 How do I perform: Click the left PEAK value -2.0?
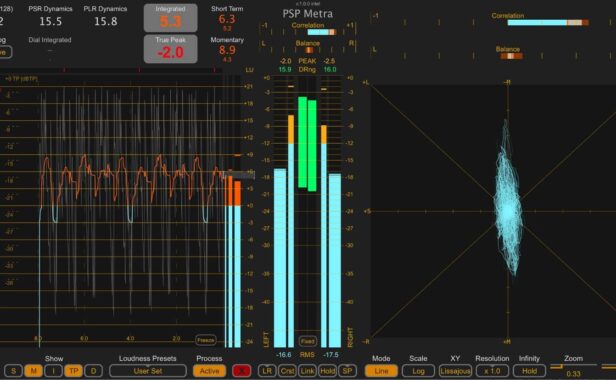tap(285, 61)
